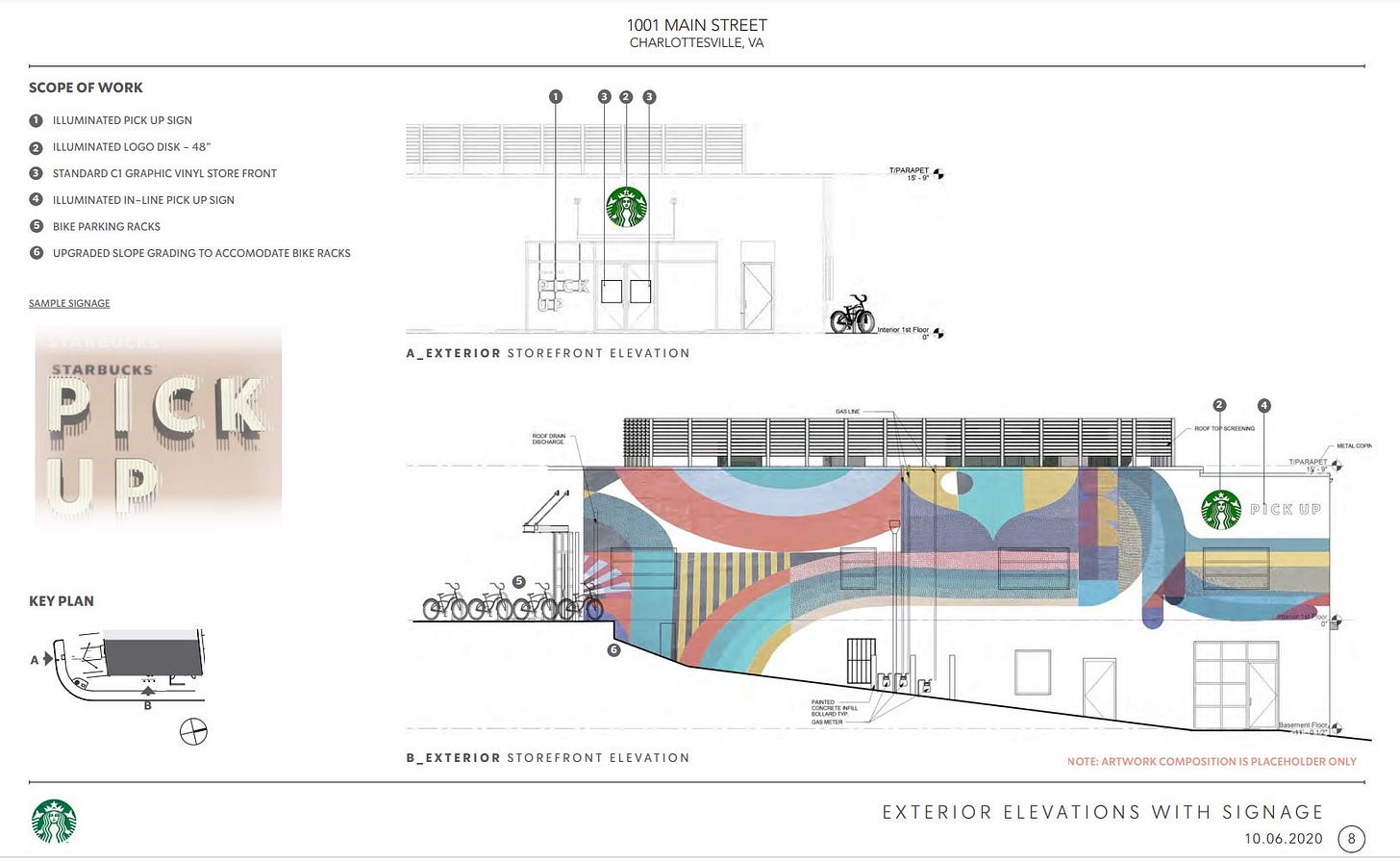Click callout marker 6 at the slope grading
Viewport: 1400px width, 862px height.
(x=613, y=650)
